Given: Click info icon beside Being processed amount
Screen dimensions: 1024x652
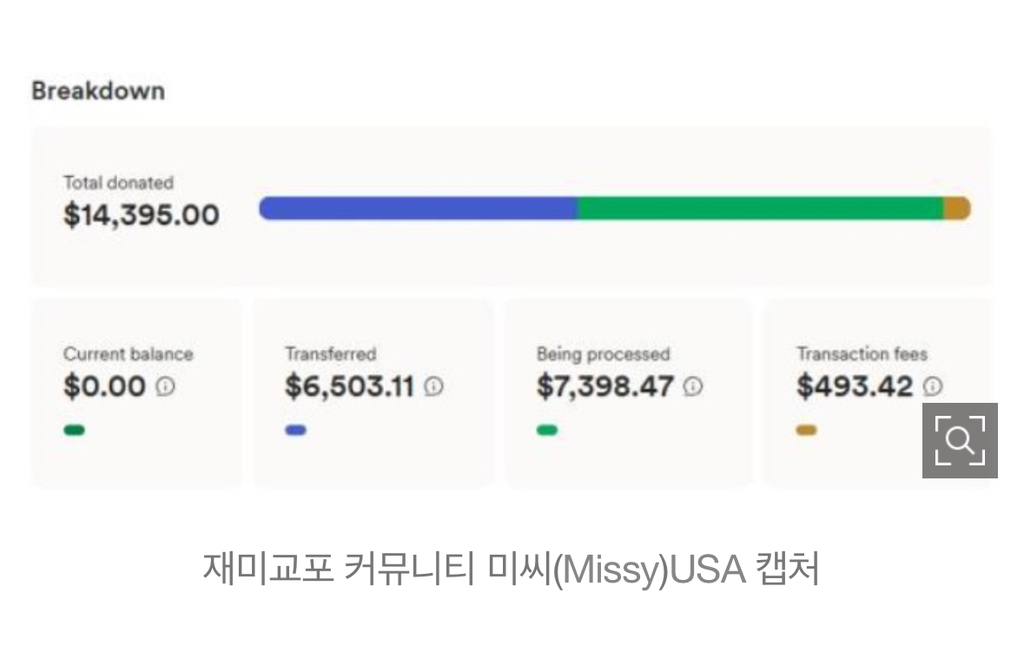Looking at the screenshot, I should (692, 386).
